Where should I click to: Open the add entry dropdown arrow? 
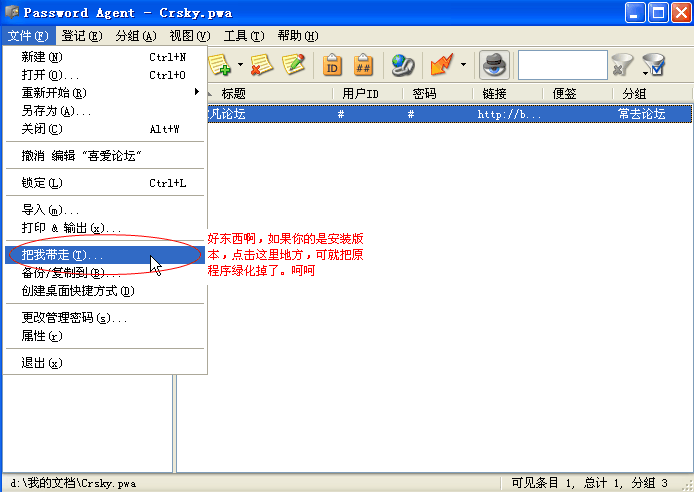240,65
